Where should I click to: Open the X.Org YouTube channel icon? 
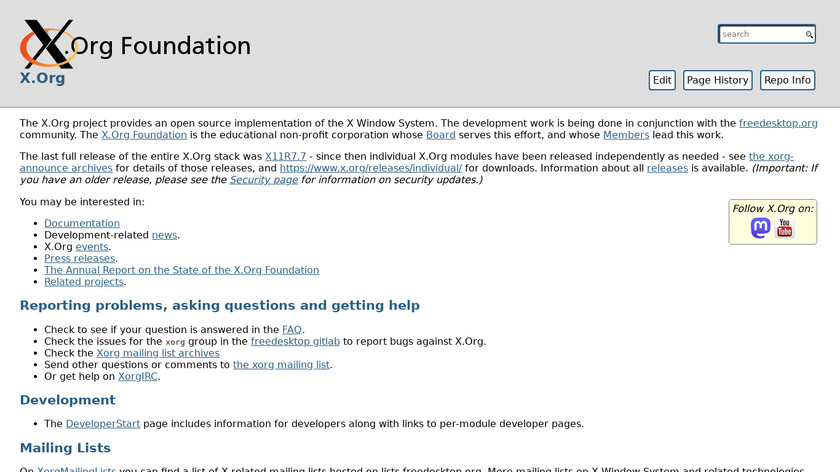(784, 228)
